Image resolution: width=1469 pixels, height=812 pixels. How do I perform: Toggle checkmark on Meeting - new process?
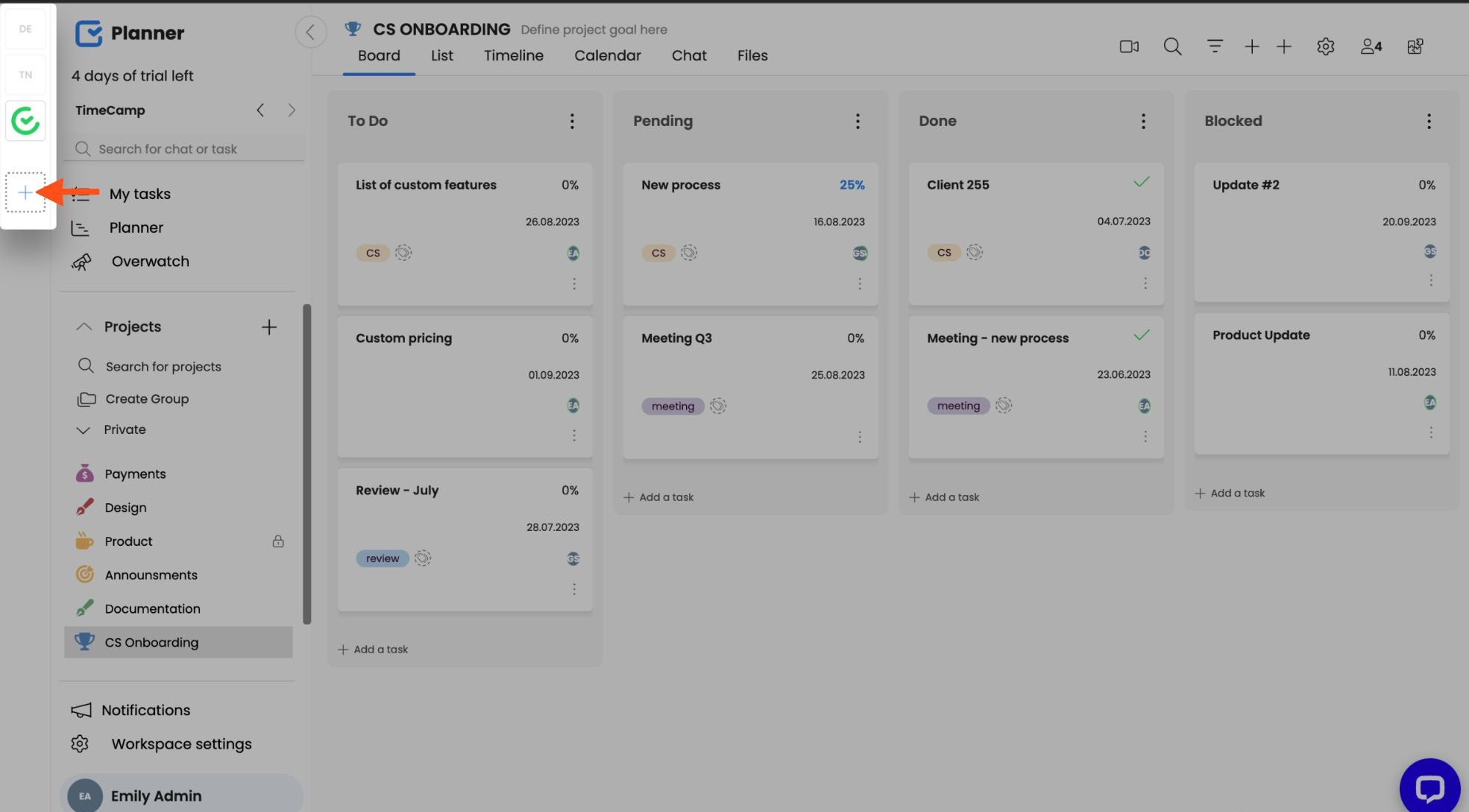tap(1141, 336)
